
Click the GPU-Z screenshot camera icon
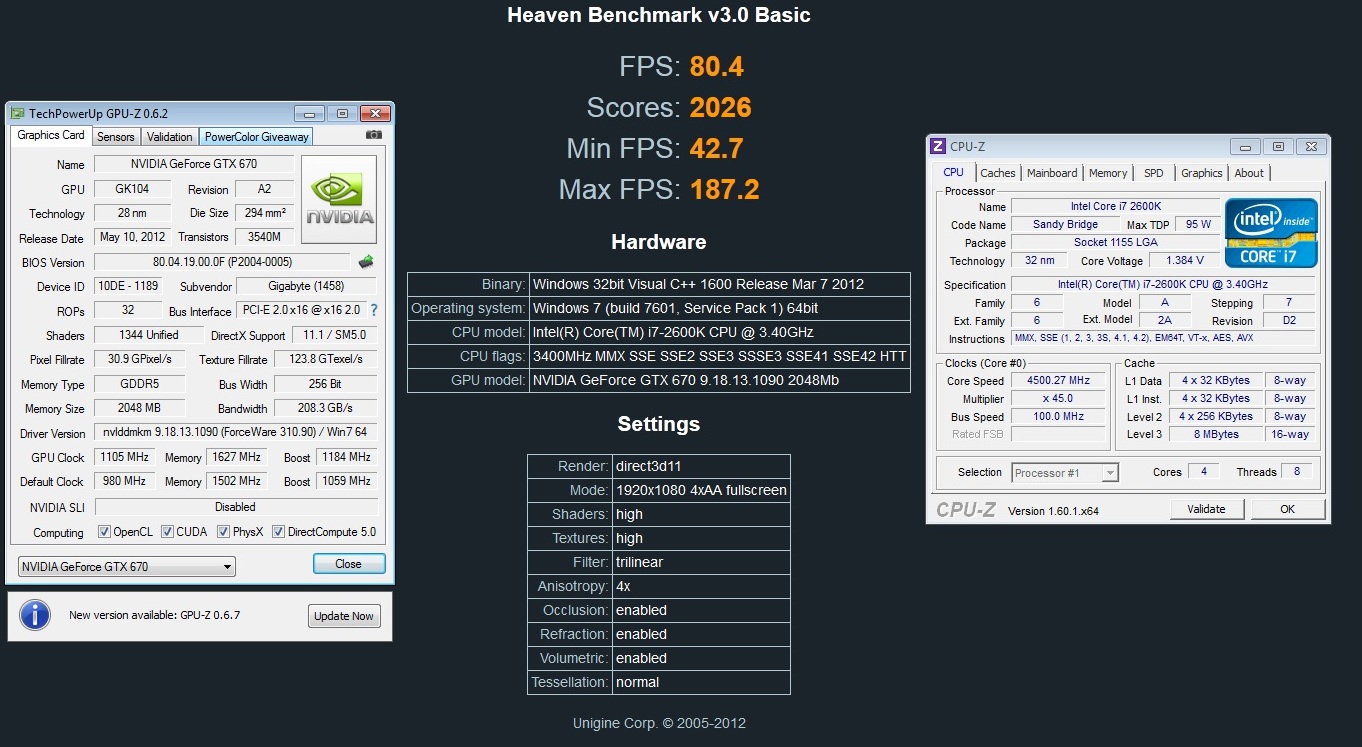(374, 135)
